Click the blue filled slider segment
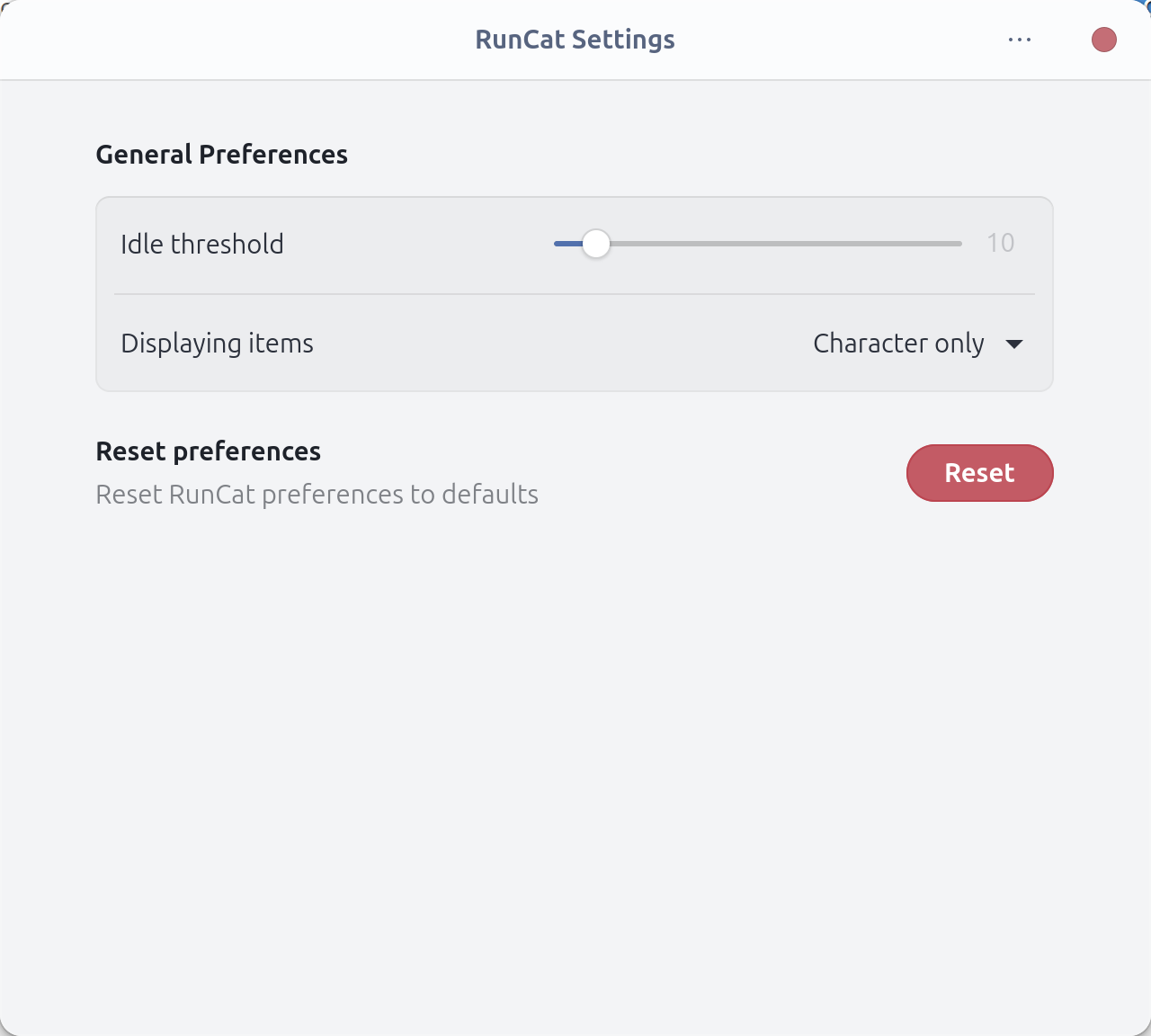Viewport: 1151px width, 1036px height. [567, 244]
